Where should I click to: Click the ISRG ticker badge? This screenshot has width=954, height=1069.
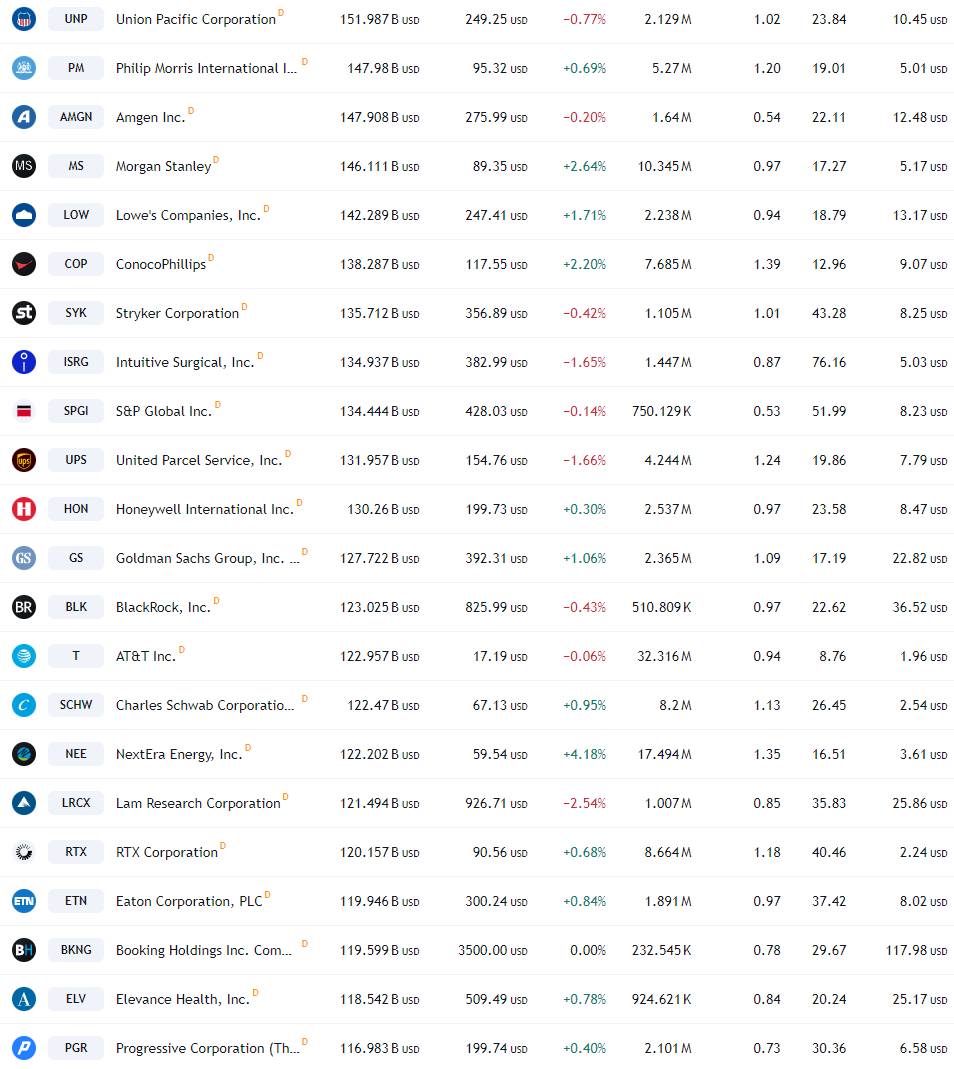point(76,362)
